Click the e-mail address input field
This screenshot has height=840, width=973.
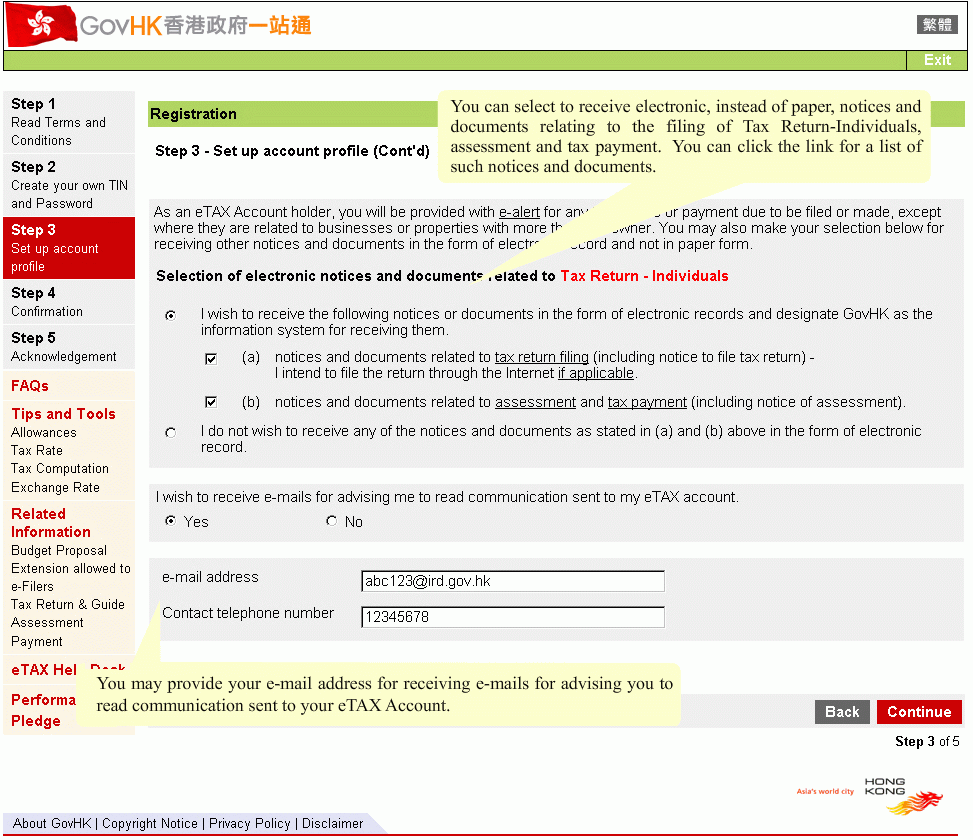click(513, 581)
